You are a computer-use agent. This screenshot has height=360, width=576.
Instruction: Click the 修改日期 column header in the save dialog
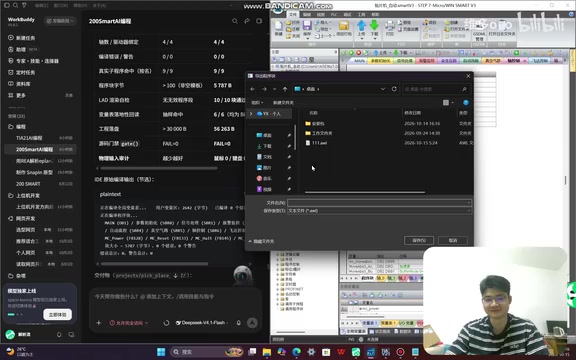(412, 113)
